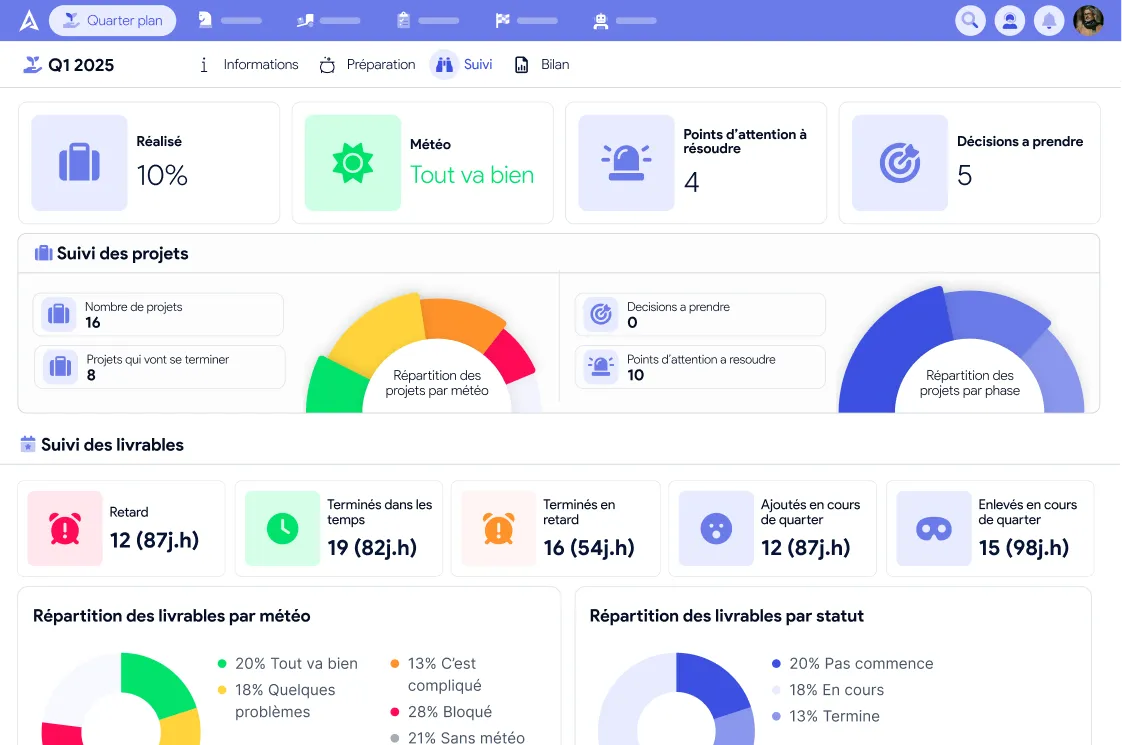
Task: Open the search icon in the header
Action: pos(970,21)
